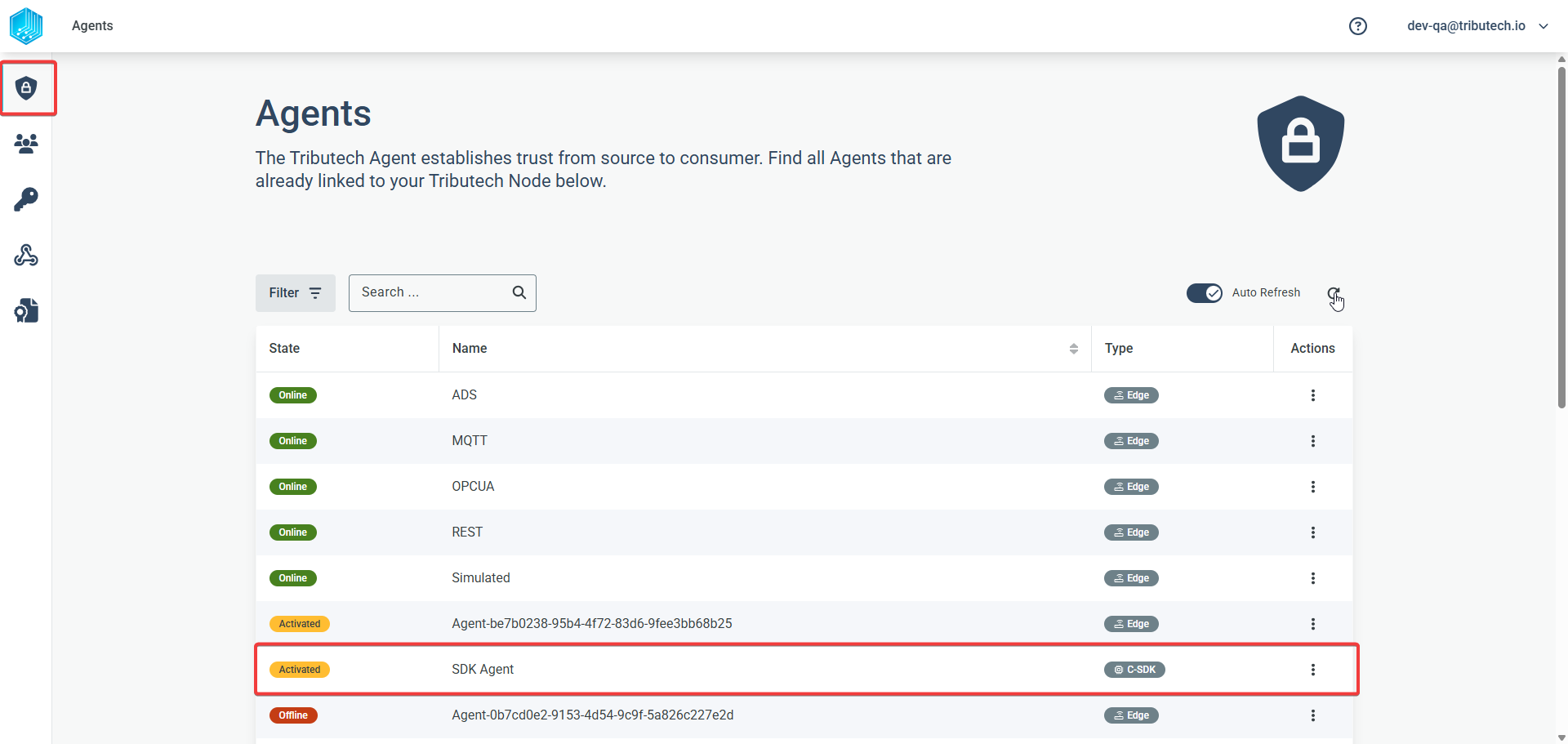Viewport: 1568px width, 744px height.
Task: Open the key sidebar icon
Action: (x=26, y=199)
